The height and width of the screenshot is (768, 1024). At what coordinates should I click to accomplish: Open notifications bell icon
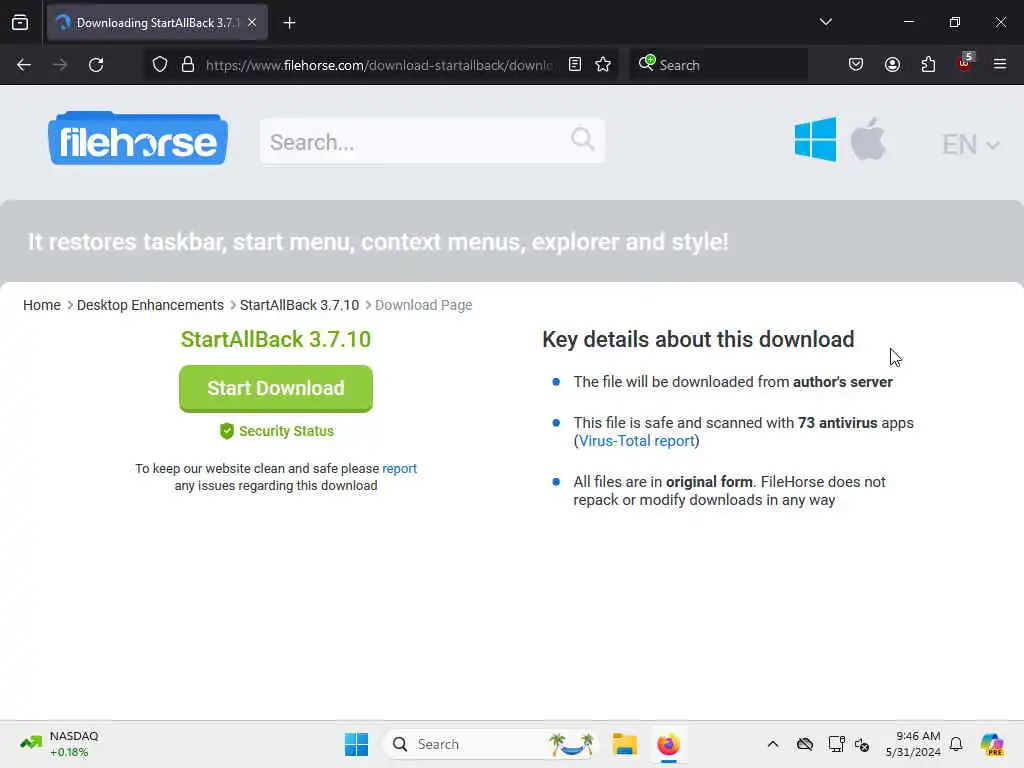(956, 744)
